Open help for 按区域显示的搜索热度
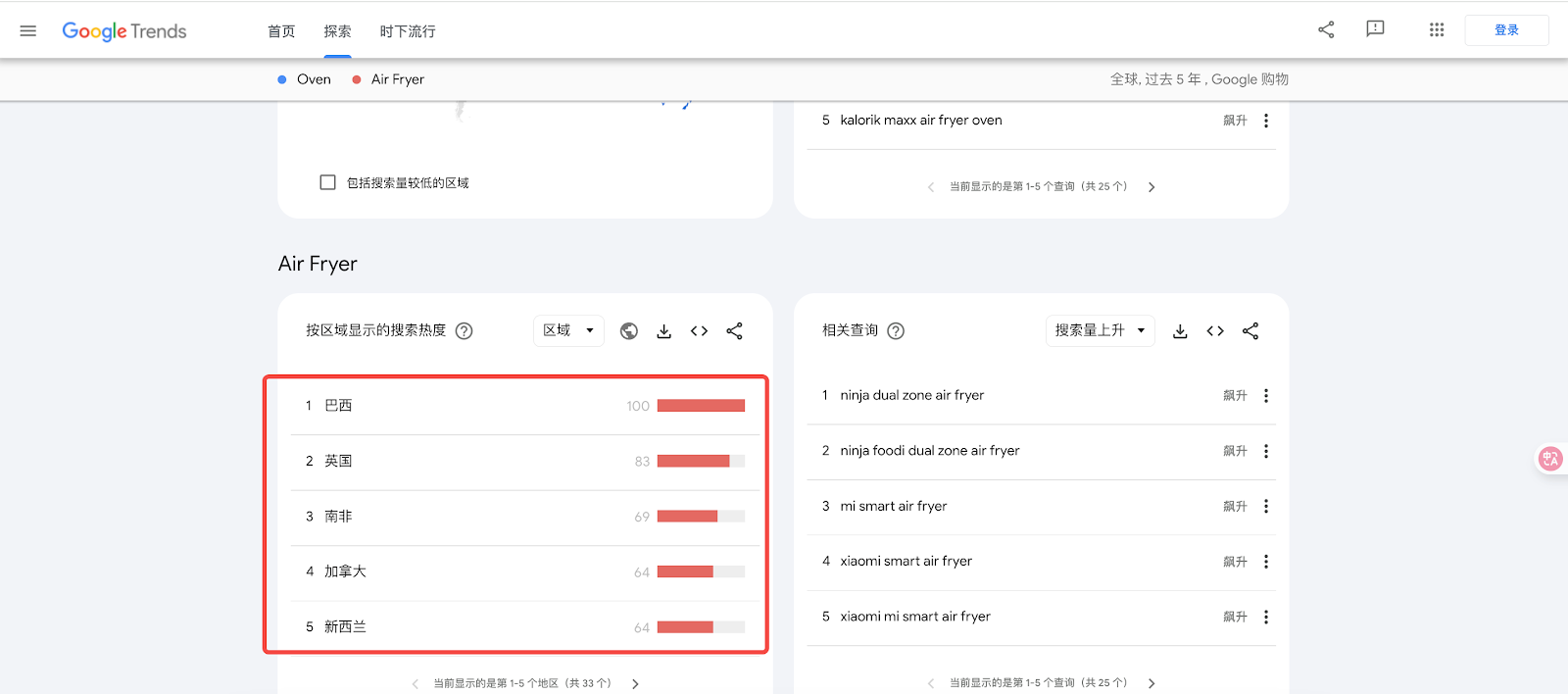Screen dimensions: 1568x694 (x=465, y=331)
